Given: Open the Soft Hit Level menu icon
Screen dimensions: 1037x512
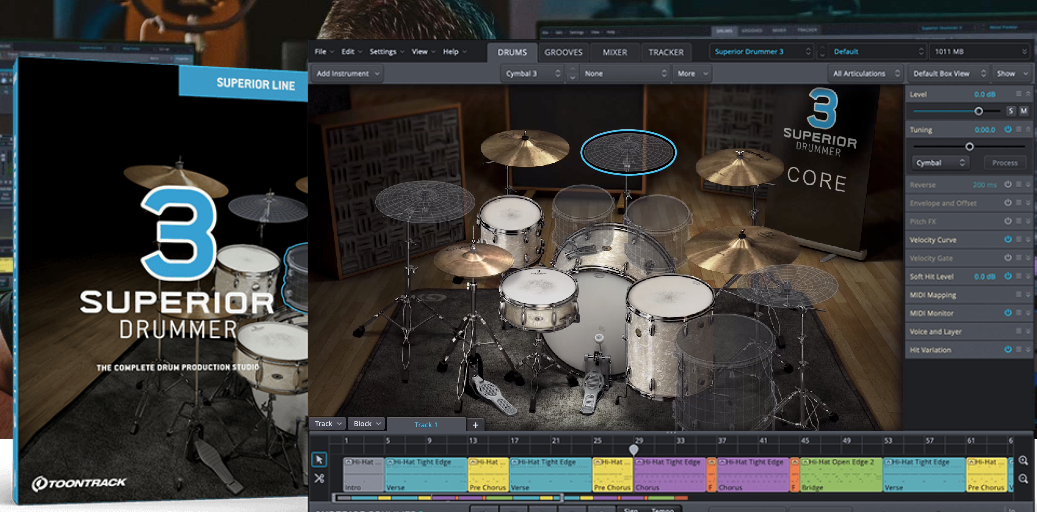Looking at the screenshot, I should pyautogui.click(x=1018, y=276).
